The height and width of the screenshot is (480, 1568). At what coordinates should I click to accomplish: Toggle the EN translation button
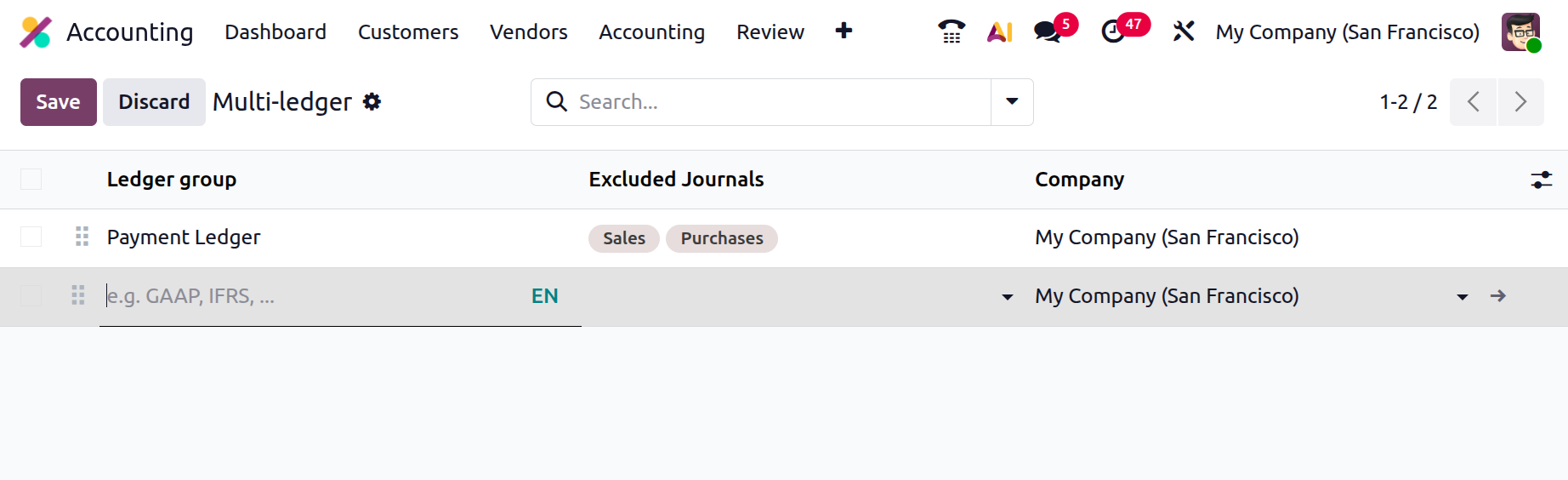[544, 296]
